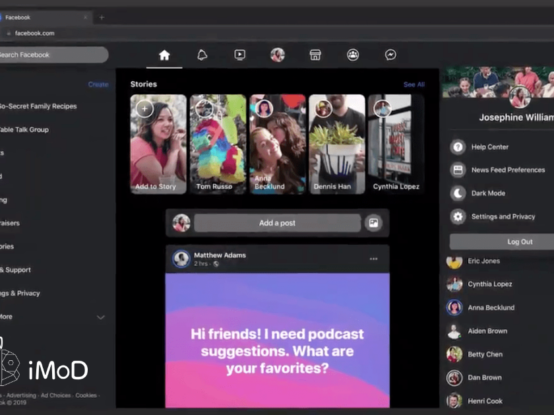Screen dimensions: 554x415
Task: Click the Settings and Privacy gear icon
Action: 458,217
